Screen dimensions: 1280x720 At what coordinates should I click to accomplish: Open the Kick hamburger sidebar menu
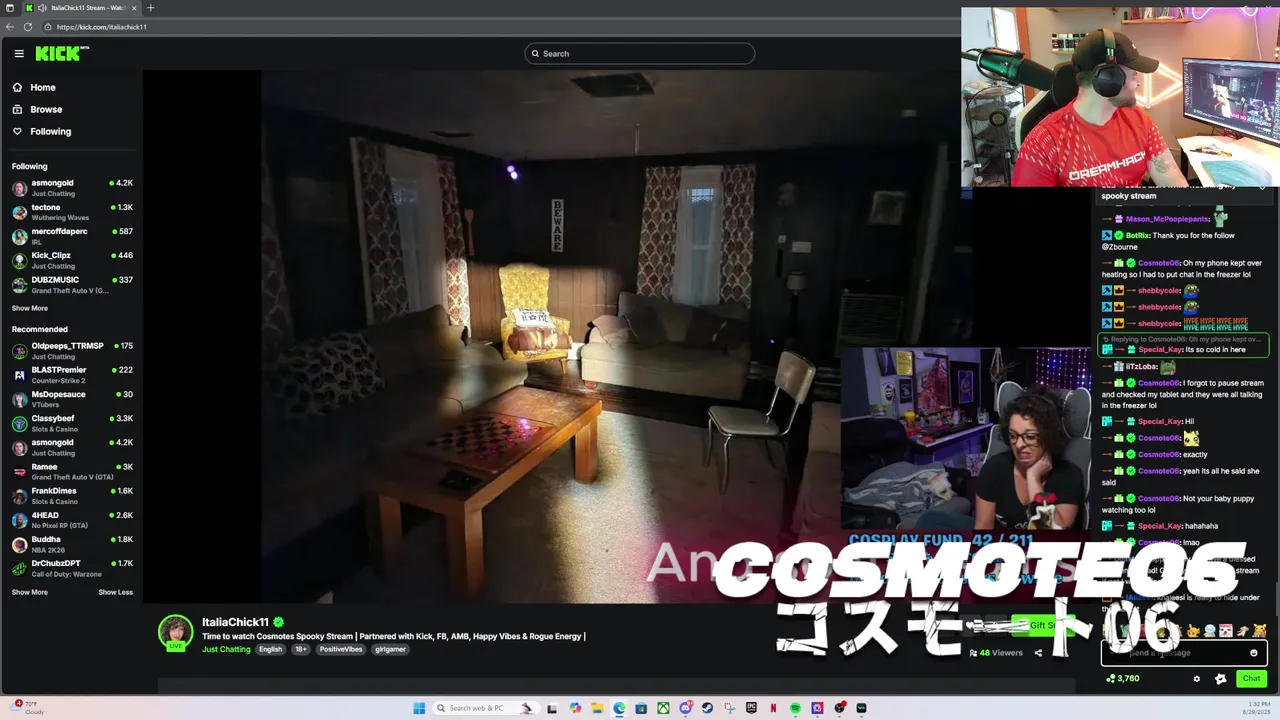[18, 54]
